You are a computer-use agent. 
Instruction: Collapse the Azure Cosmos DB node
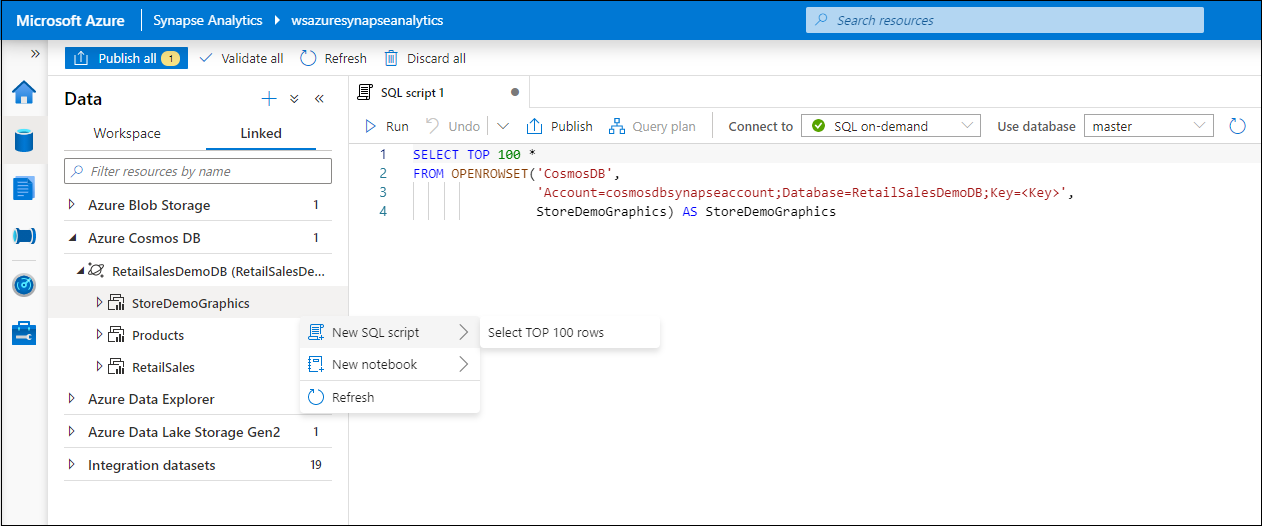coord(72,238)
